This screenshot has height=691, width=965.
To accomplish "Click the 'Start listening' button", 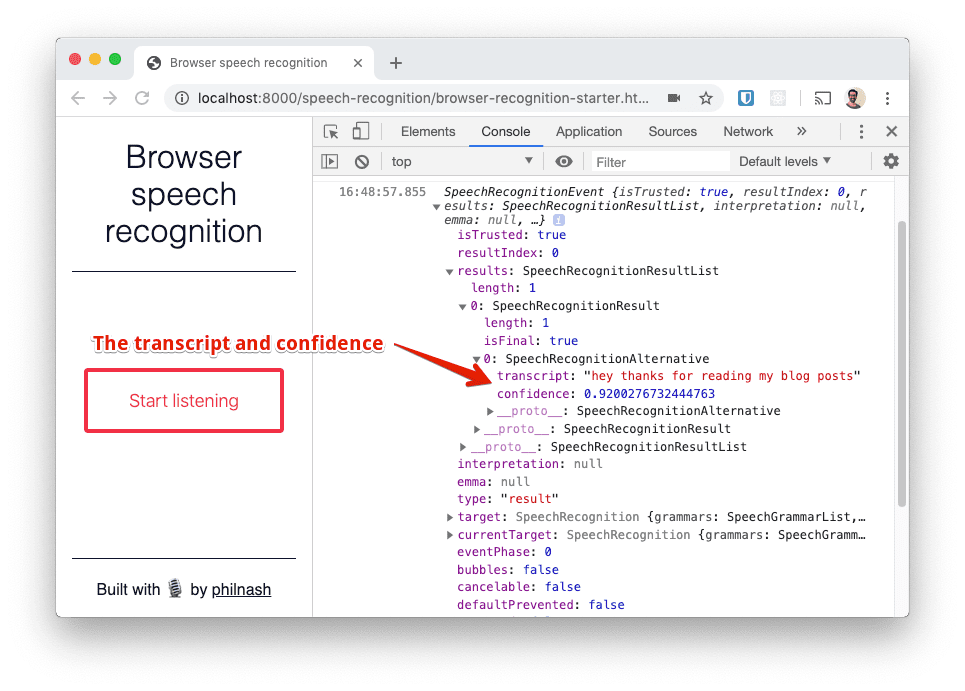I will (x=183, y=400).
